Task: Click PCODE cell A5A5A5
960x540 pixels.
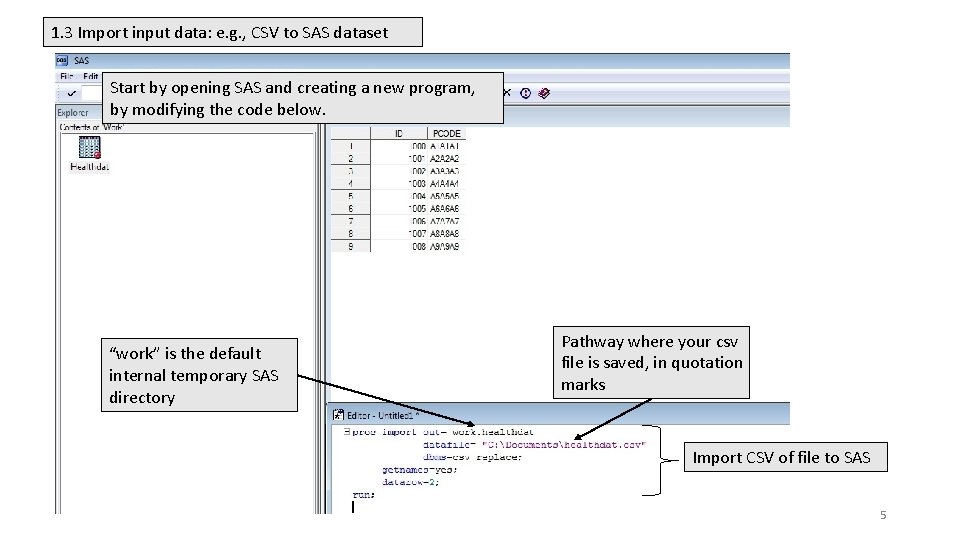Action: (444, 197)
